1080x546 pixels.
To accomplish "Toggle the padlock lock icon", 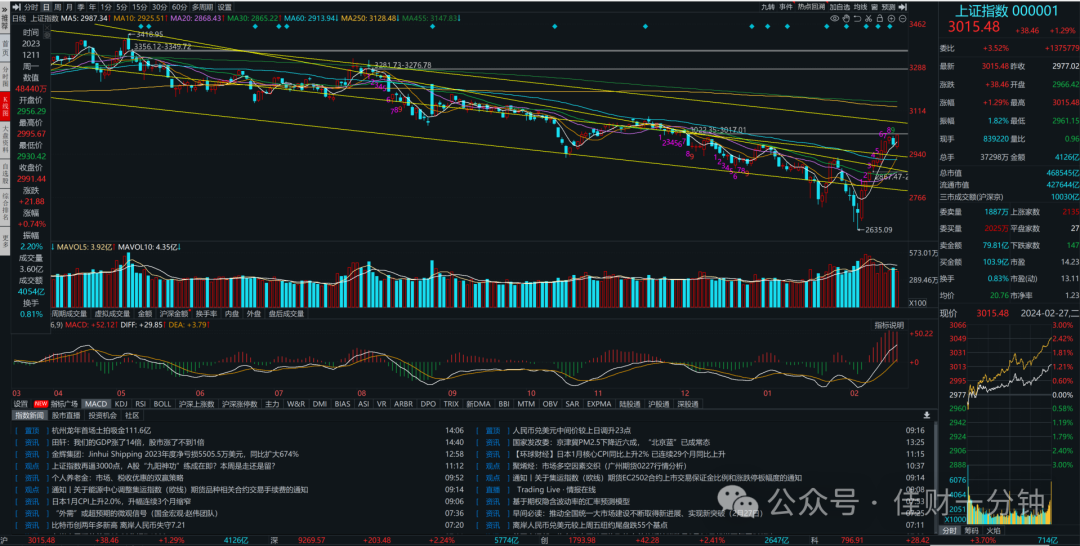I will 880,18.
